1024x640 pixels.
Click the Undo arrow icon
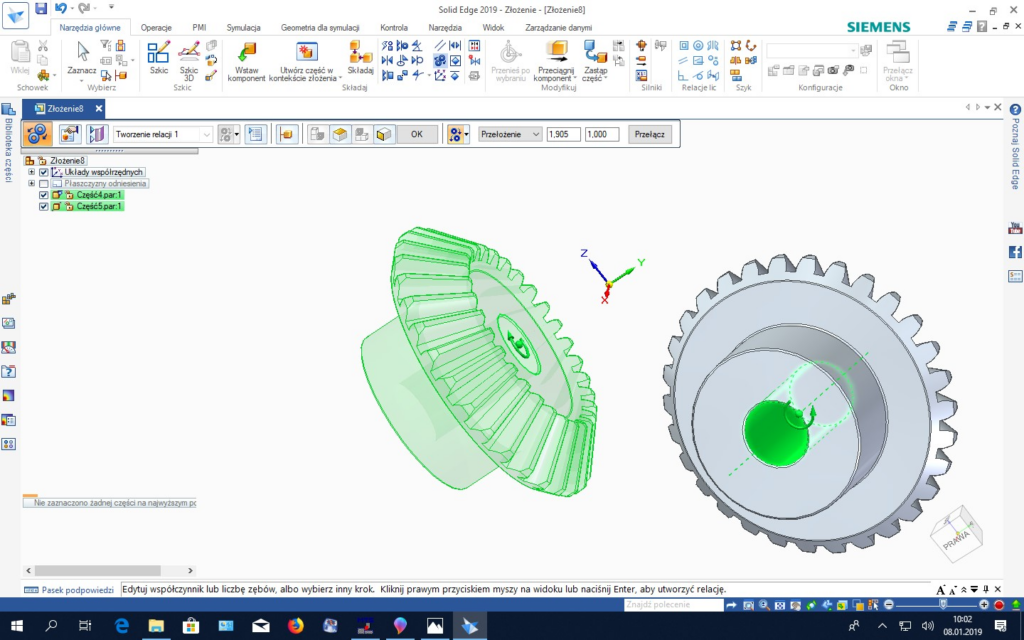pos(60,8)
